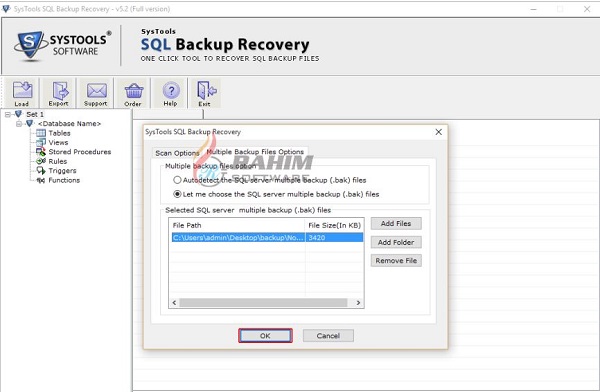
Task: Click the file list horizontal scrollbar
Action: tap(263, 303)
